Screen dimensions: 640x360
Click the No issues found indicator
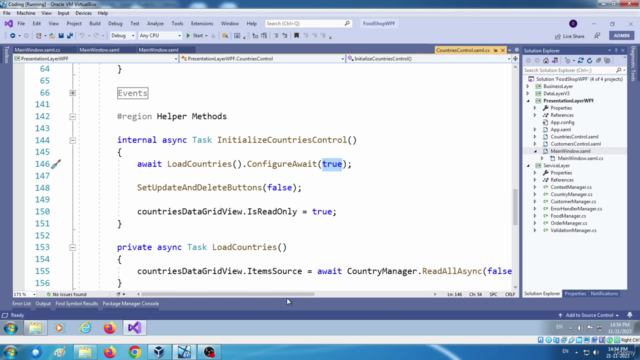(x=67, y=294)
